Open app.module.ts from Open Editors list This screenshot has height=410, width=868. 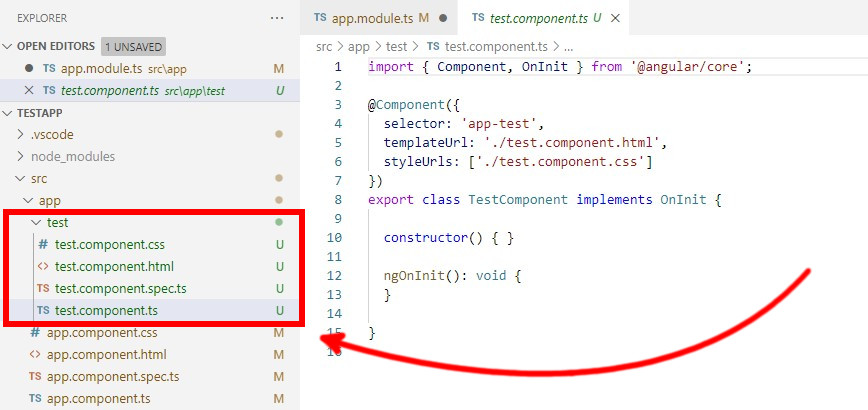click(x=100, y=68)
